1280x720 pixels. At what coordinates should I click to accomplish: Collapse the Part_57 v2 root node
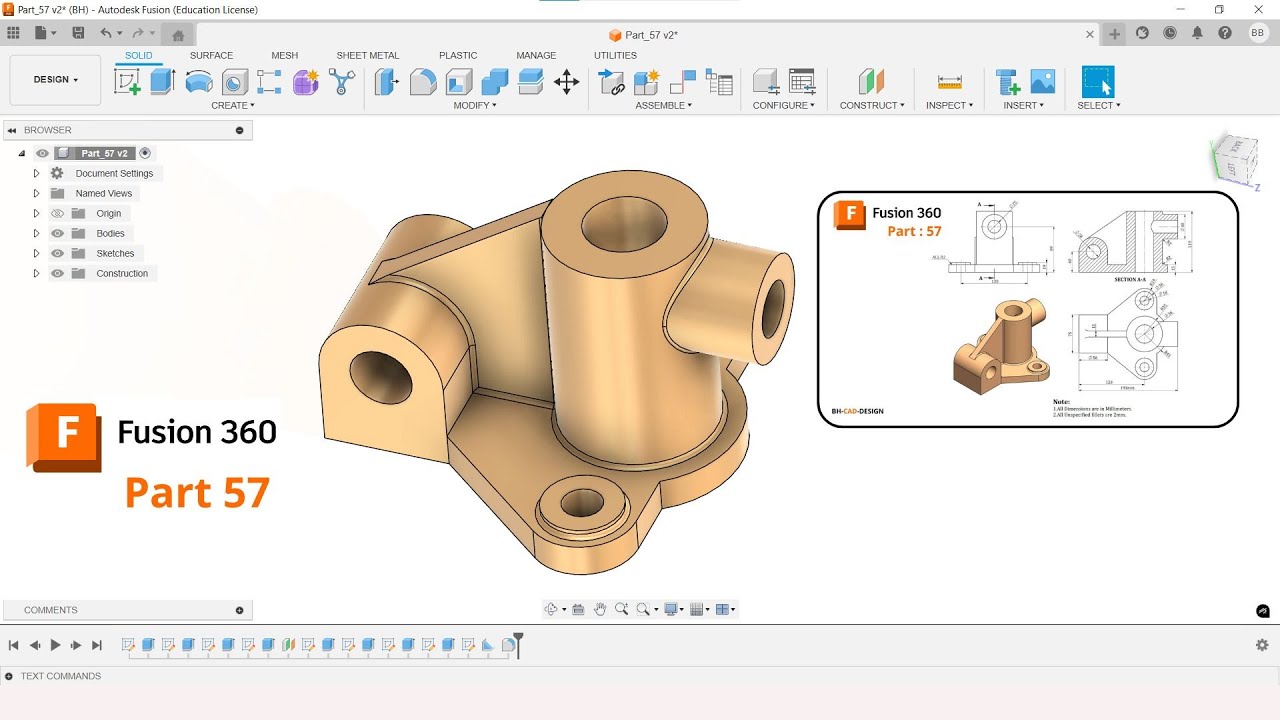pos(21,153)
